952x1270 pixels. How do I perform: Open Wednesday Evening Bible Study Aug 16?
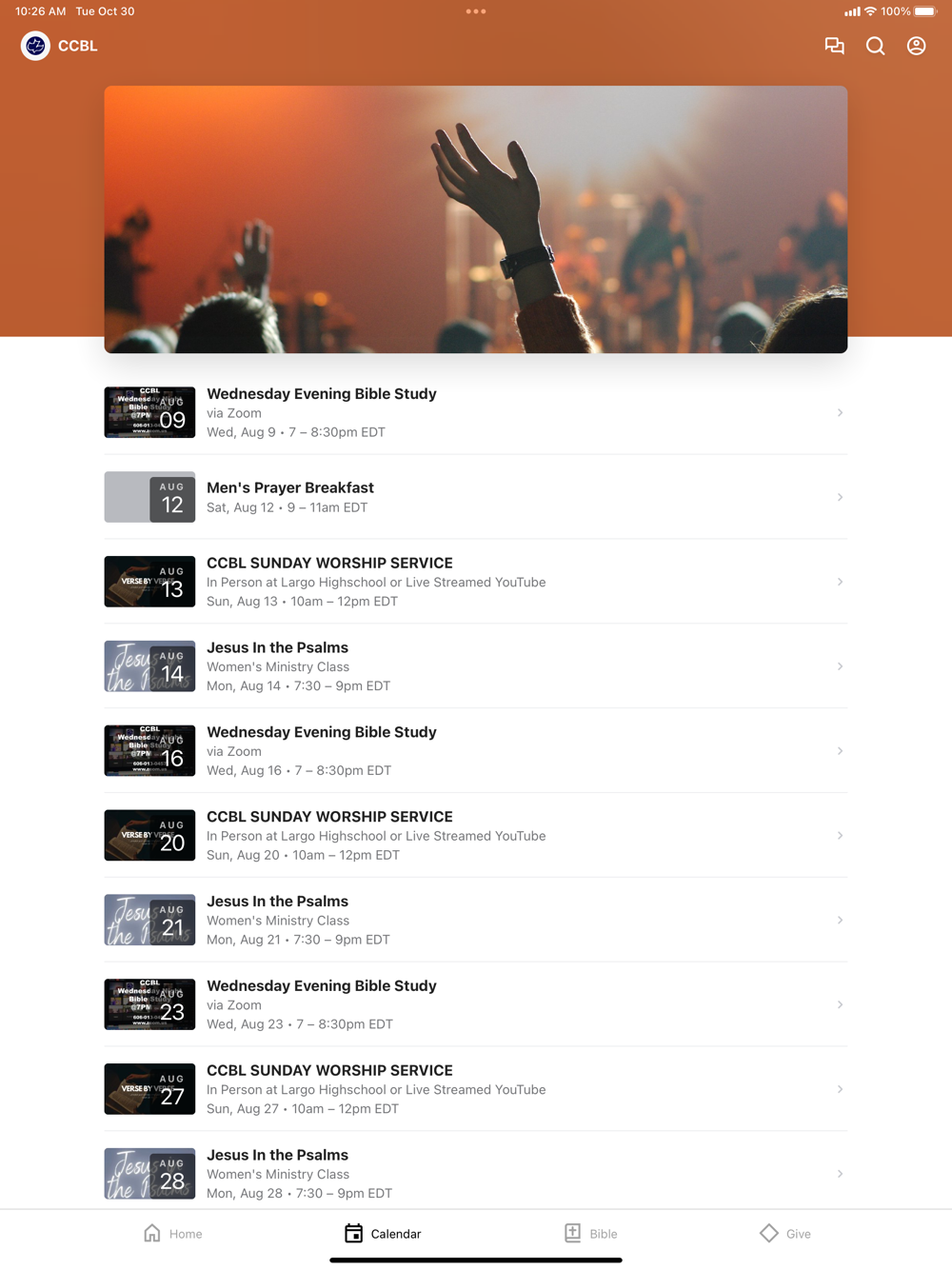point(476,751)
